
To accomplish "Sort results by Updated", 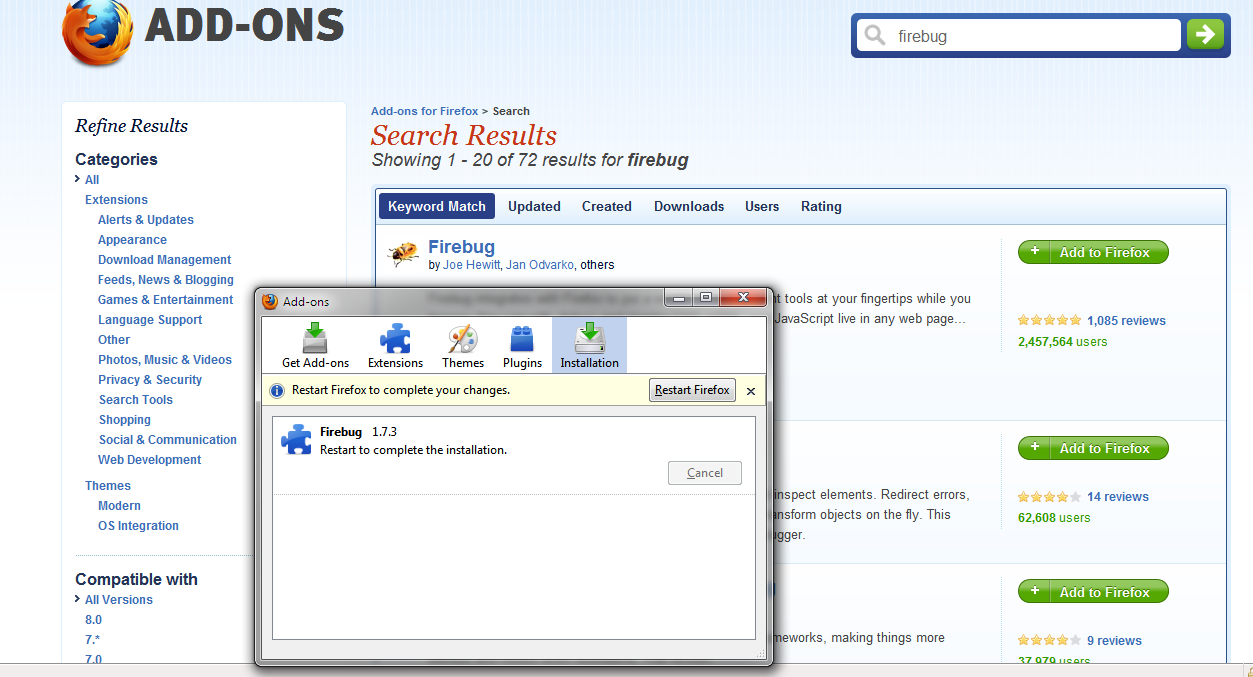I will click(x=534, y=206).
